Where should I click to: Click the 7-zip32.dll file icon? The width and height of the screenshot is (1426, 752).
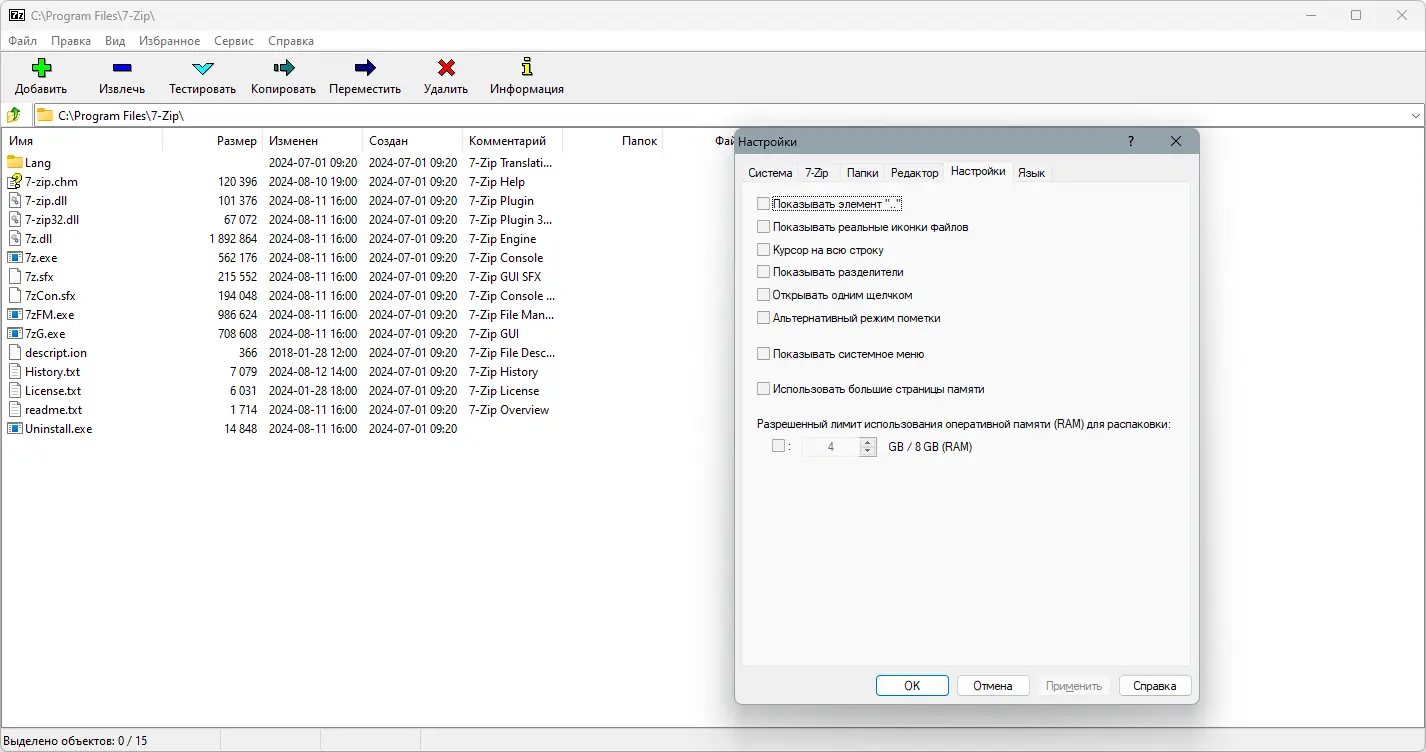(15, 219)
